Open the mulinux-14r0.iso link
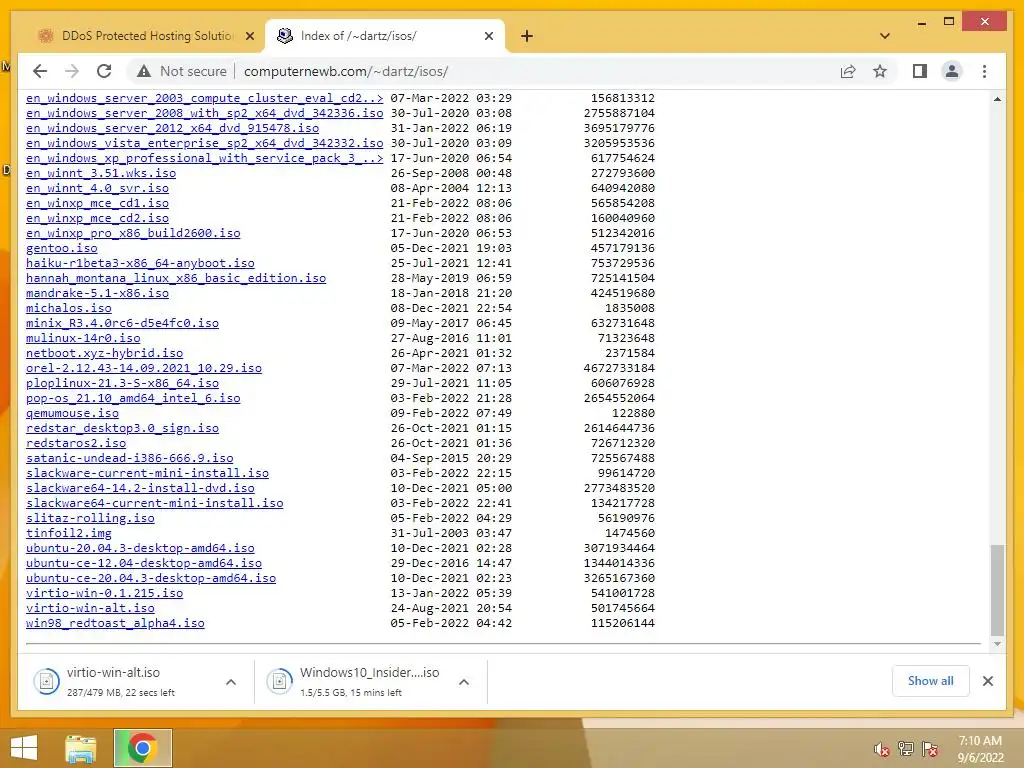The image size is (1024, 768). 83,338
